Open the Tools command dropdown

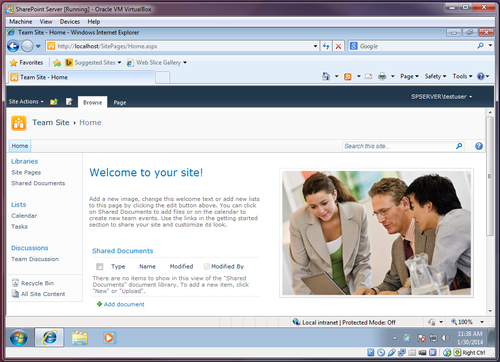pos(462,76)
